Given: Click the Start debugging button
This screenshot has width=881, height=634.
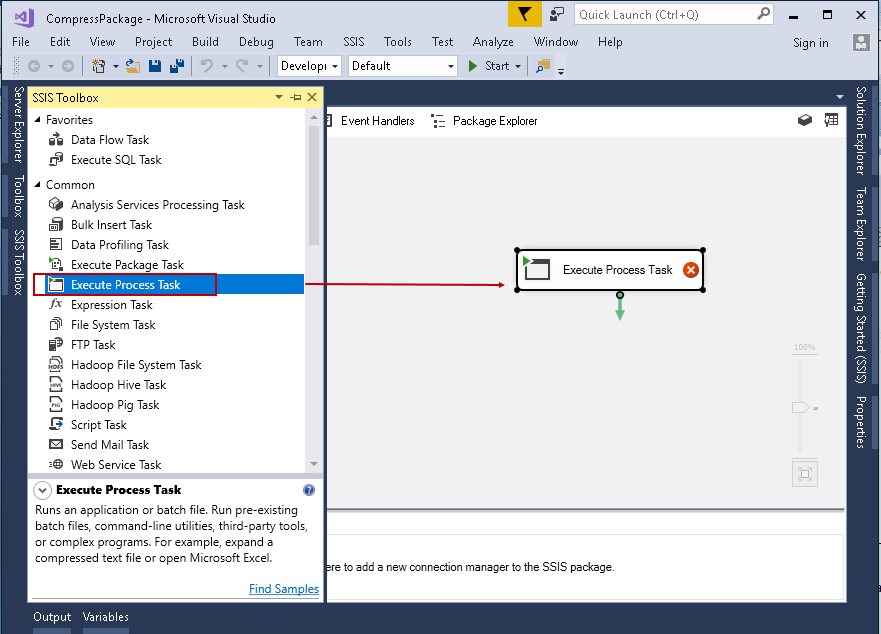Looking at the screenshot, I should pyautogui.click(x=489, y=66).
